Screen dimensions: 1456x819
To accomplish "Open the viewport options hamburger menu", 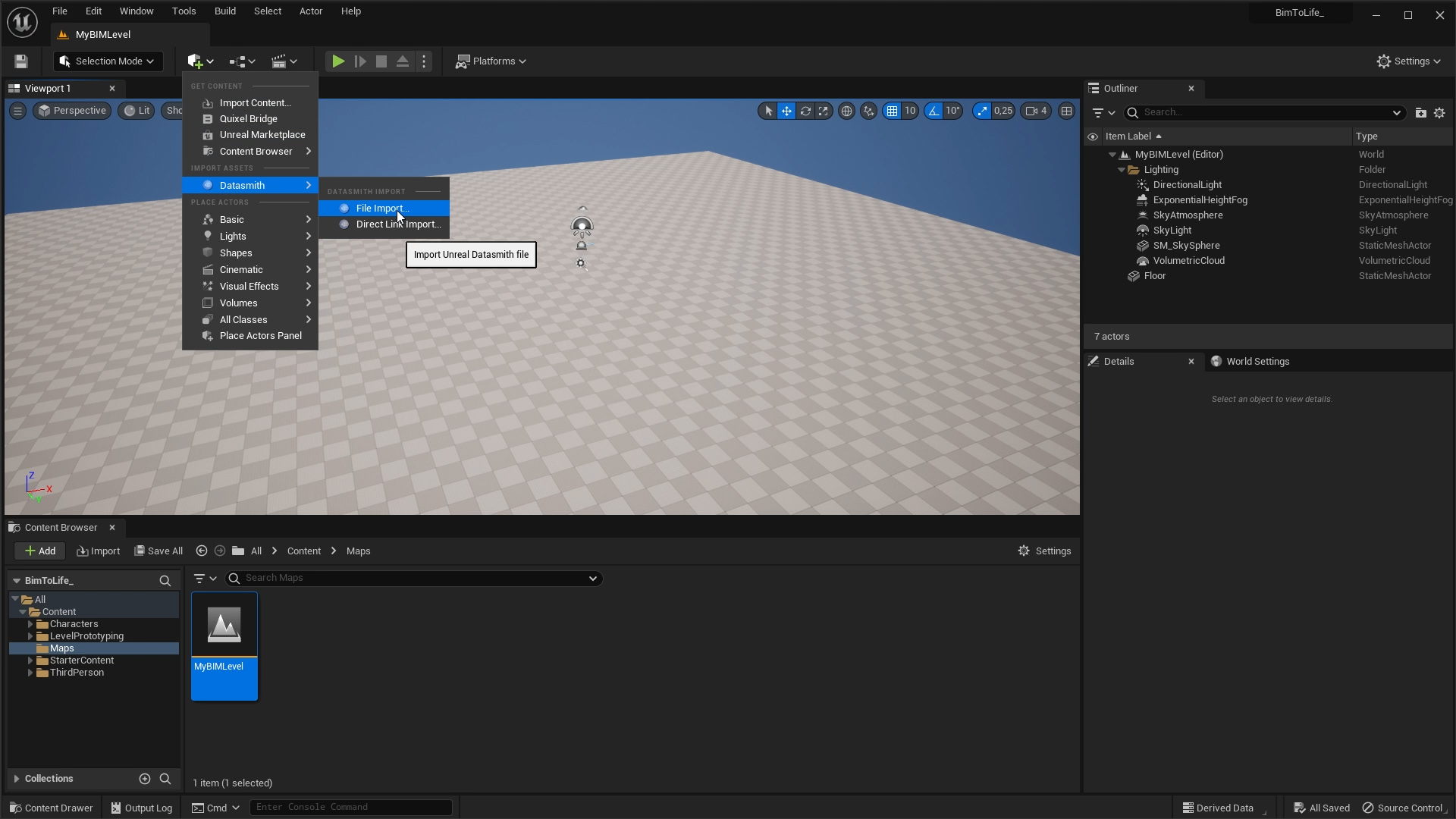I will pyautogui.click(x=17, y=111).
